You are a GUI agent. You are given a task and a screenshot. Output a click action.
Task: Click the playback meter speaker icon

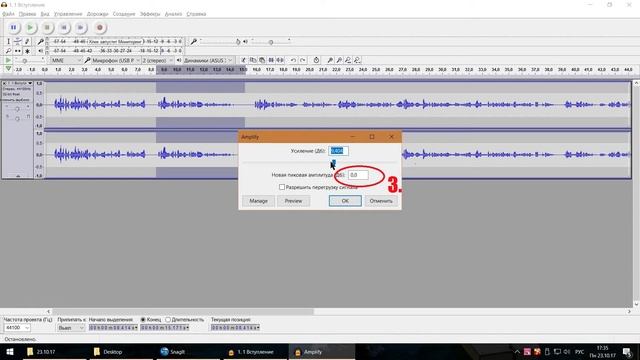(x=40, y=51)
